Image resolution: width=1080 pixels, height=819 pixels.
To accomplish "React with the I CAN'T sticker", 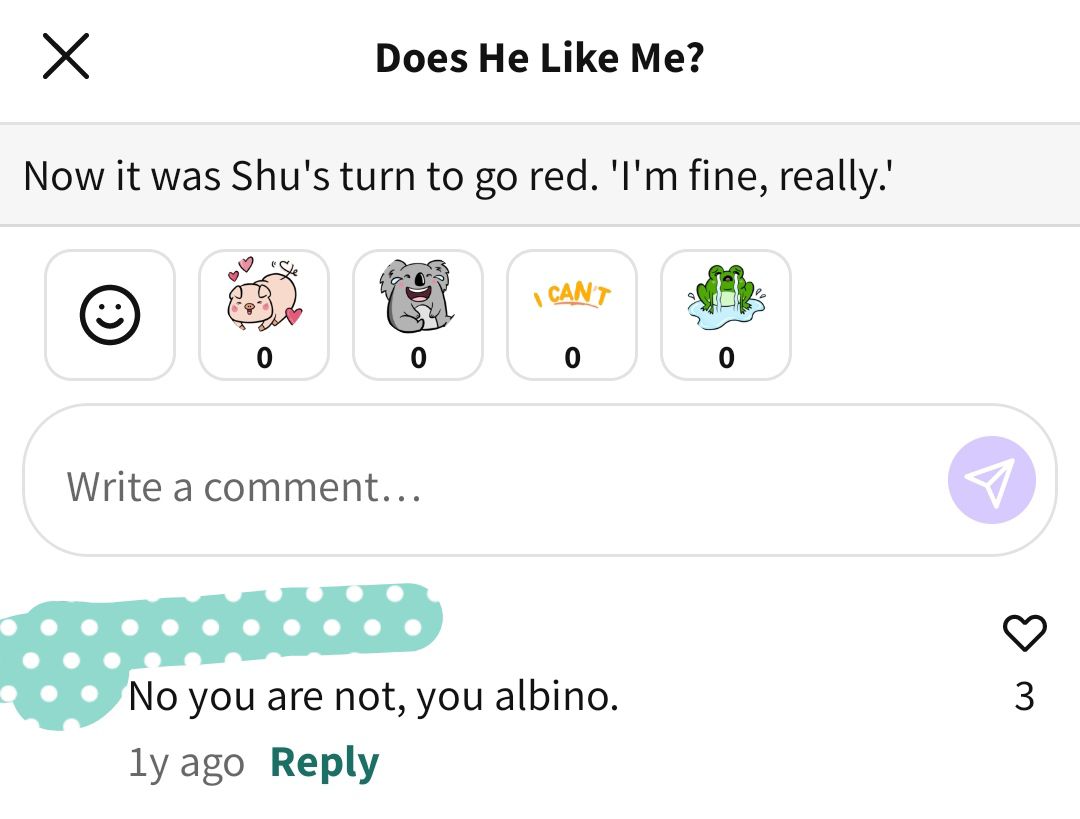I will [572, 315].
